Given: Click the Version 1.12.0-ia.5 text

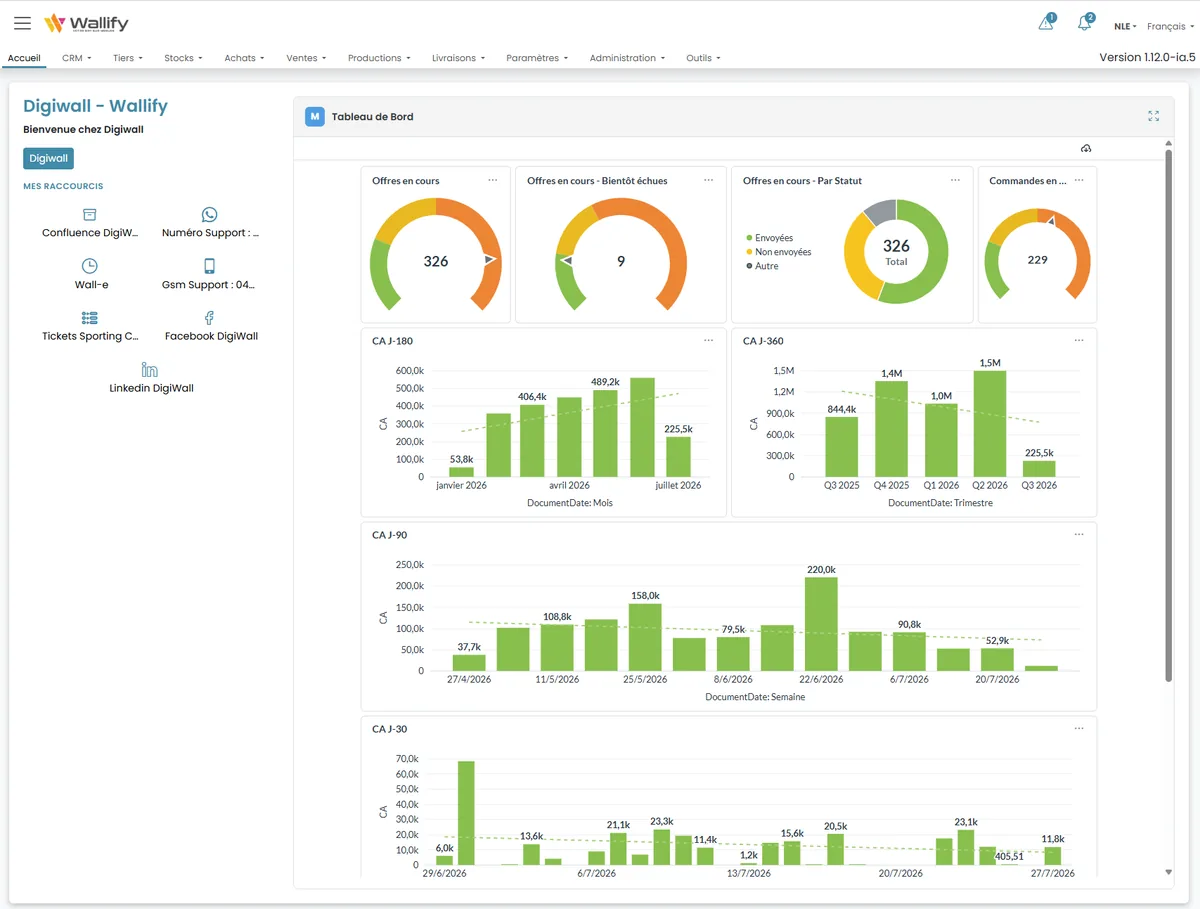Looking at the screenshot, I should tap(1147, 57).
